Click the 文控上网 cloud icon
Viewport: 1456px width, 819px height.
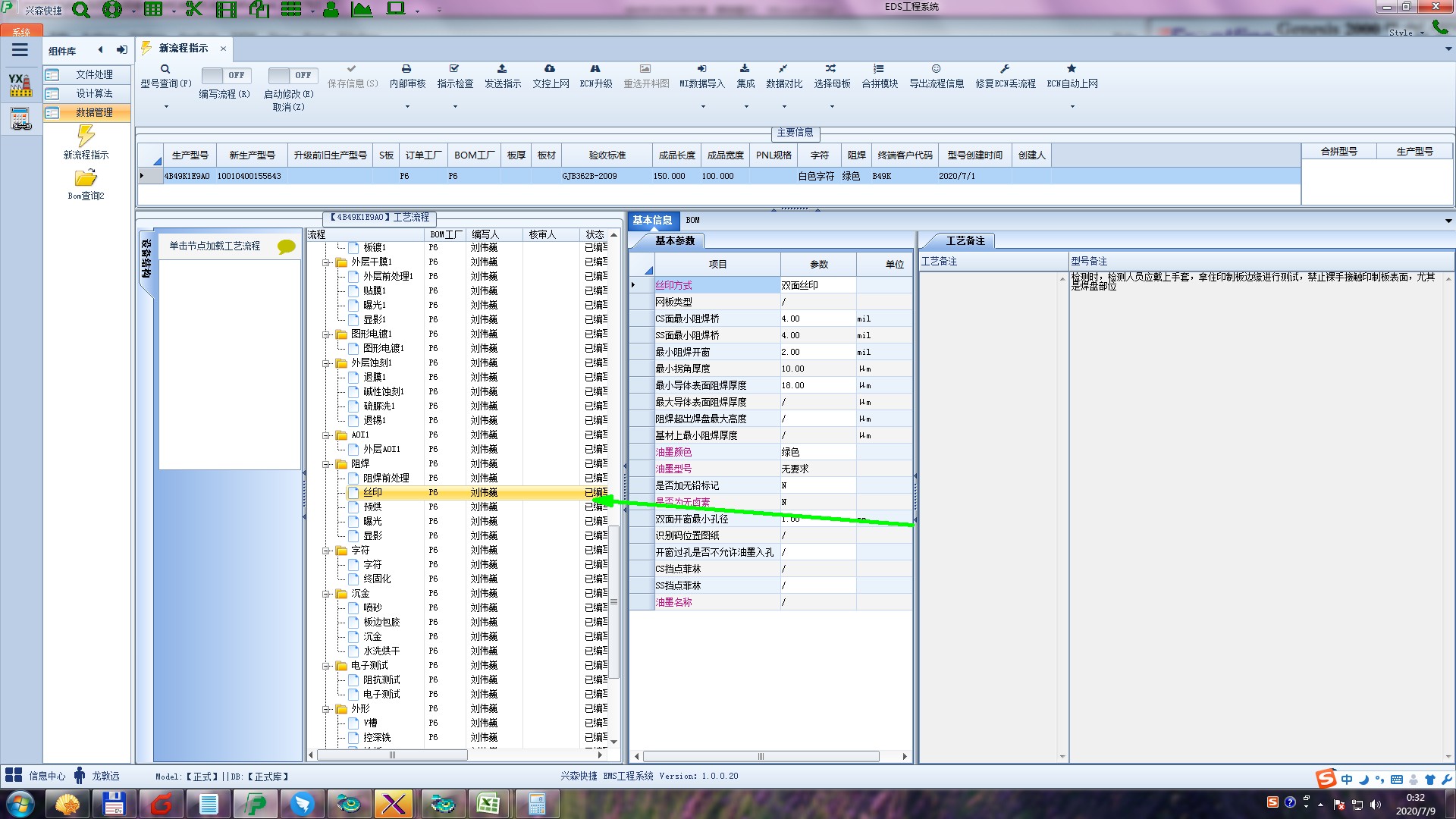point(550,69)
